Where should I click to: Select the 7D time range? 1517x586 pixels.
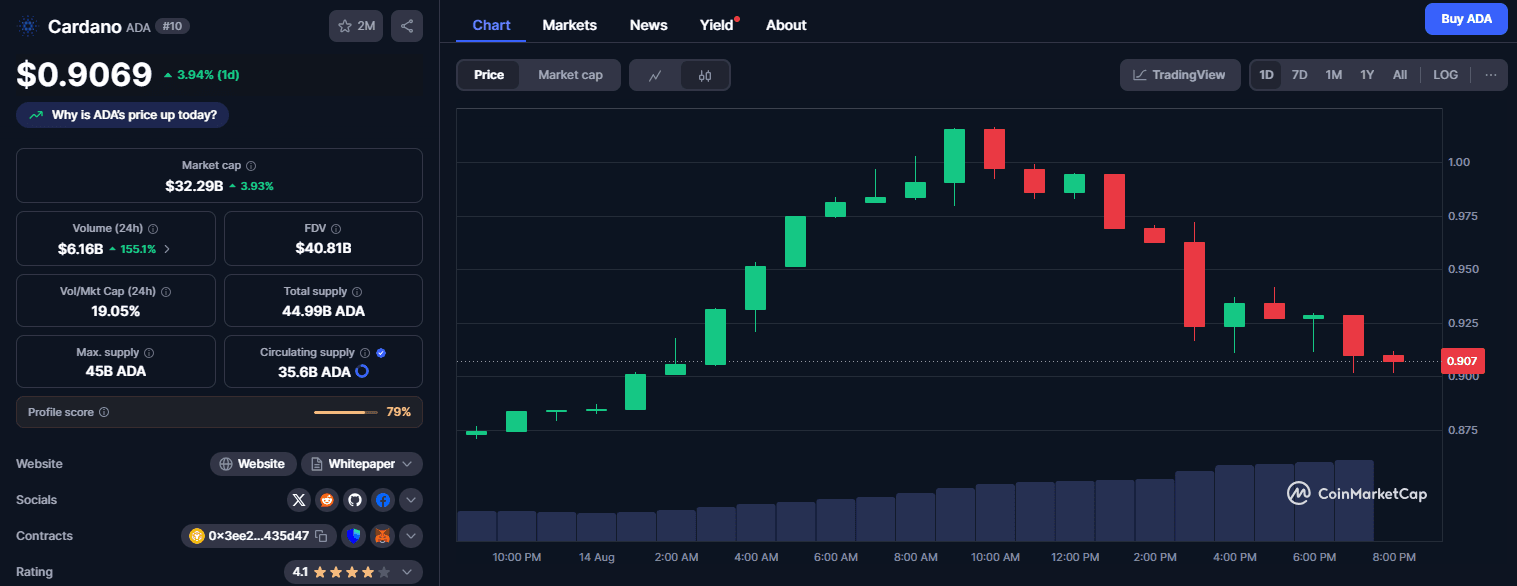(x=1300, y=75)
